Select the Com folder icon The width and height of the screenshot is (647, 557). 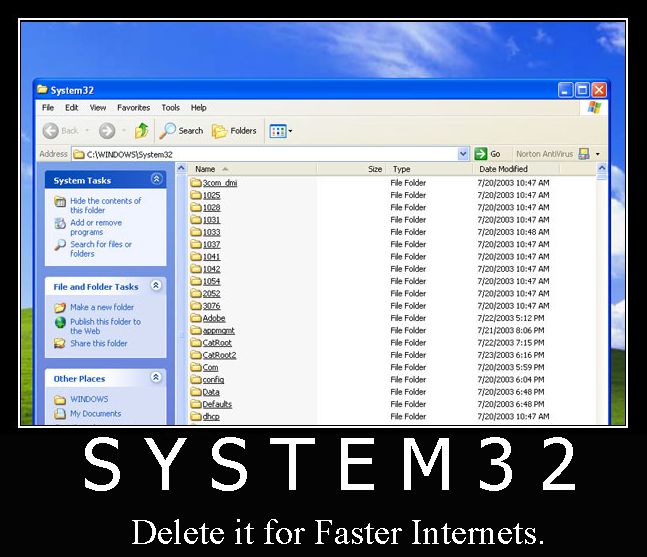point(196,367)
